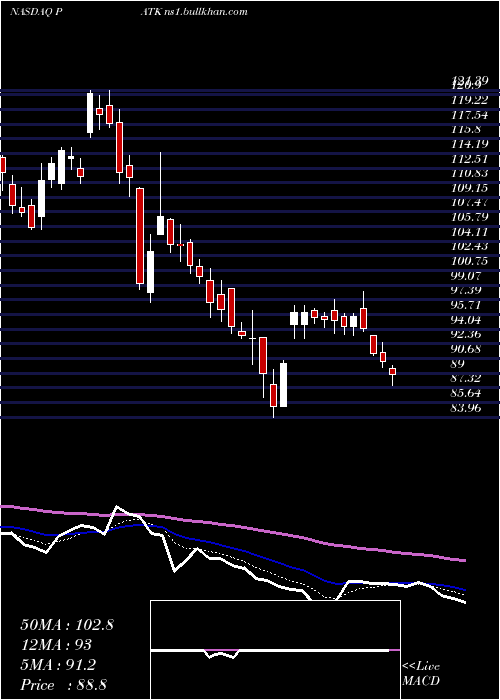Click the 104.11 price axis label
The width and height of the screenshot is (500, 700).
click(469, 232)
